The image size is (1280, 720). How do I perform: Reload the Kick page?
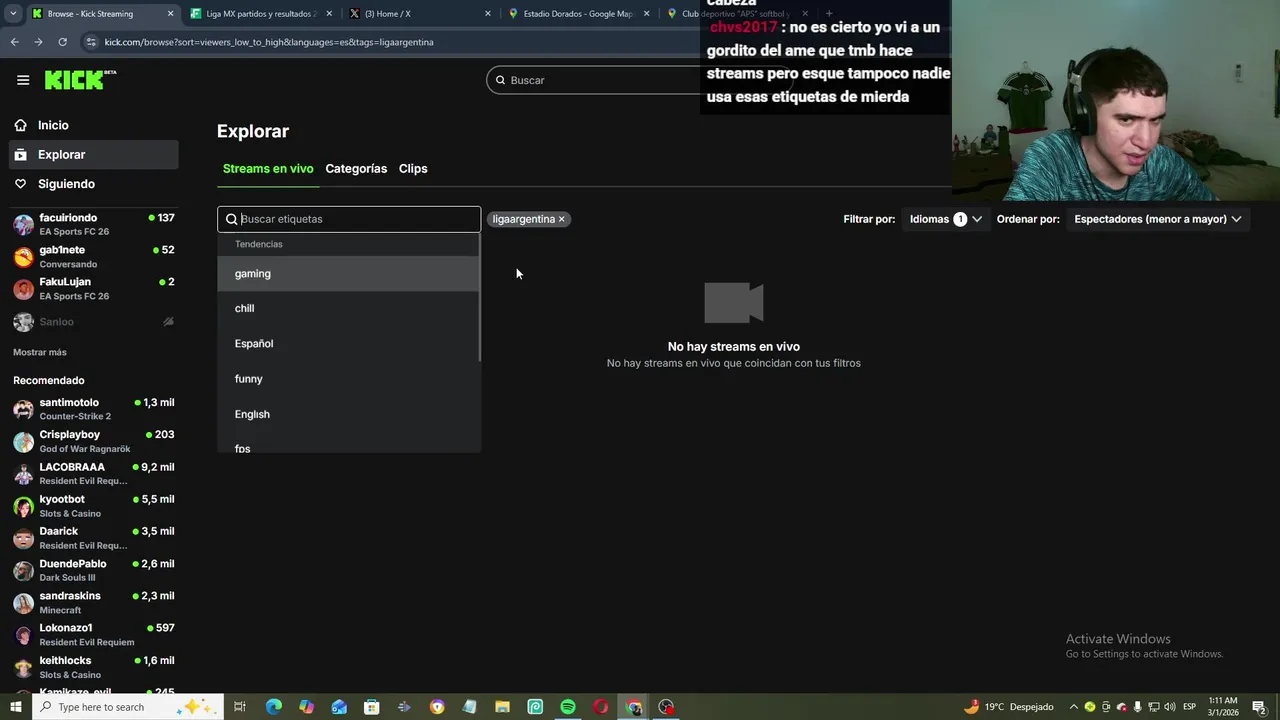(62, 42)
